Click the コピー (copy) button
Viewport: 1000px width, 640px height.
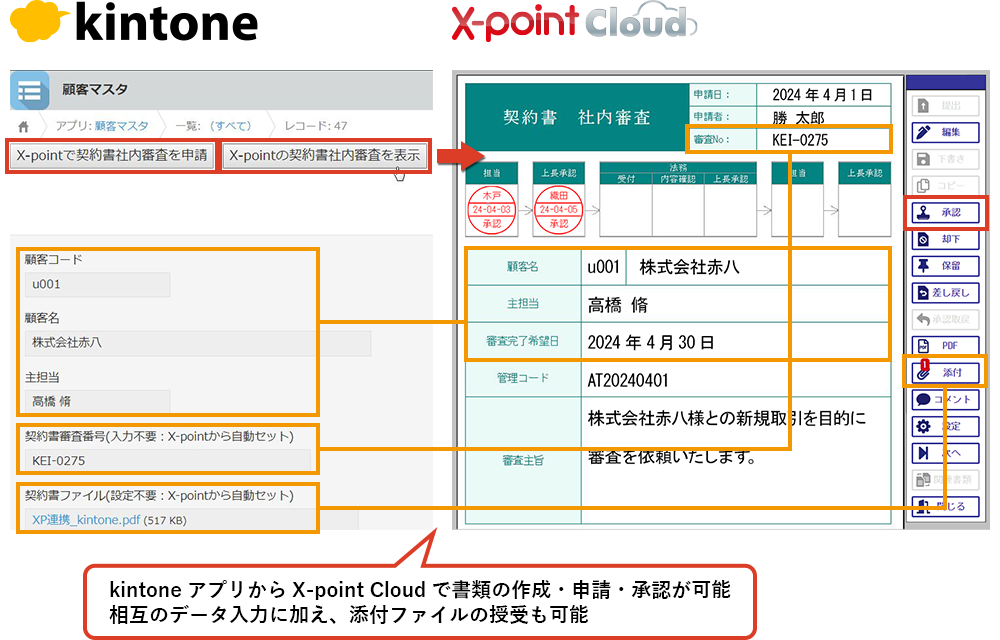[945, 185]
